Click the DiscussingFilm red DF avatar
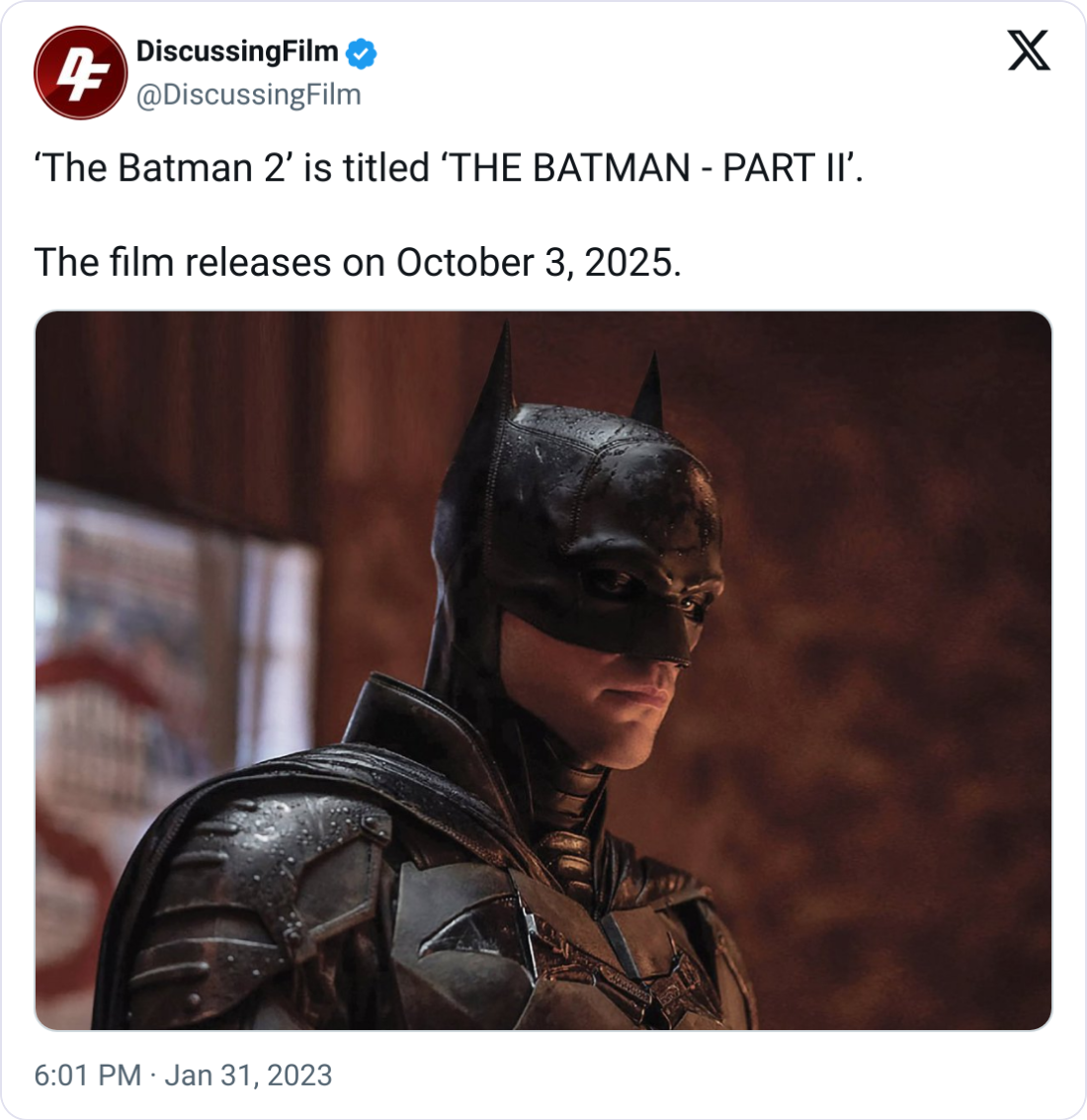Viewport: 1087px width, 1120px height. [80, 72]
